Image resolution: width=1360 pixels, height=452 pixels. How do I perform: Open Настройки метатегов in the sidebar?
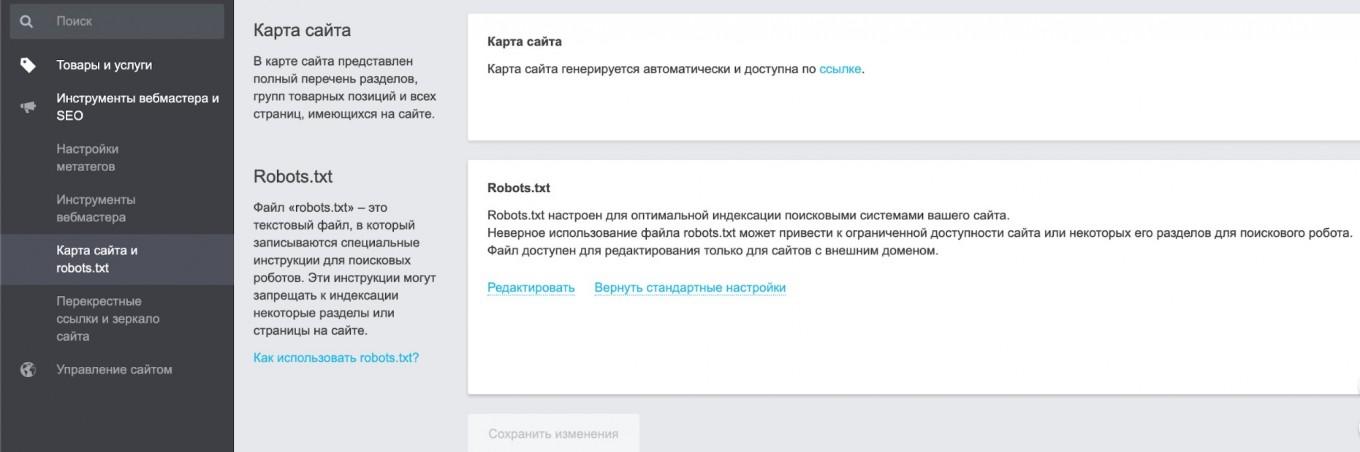[87, 158]
